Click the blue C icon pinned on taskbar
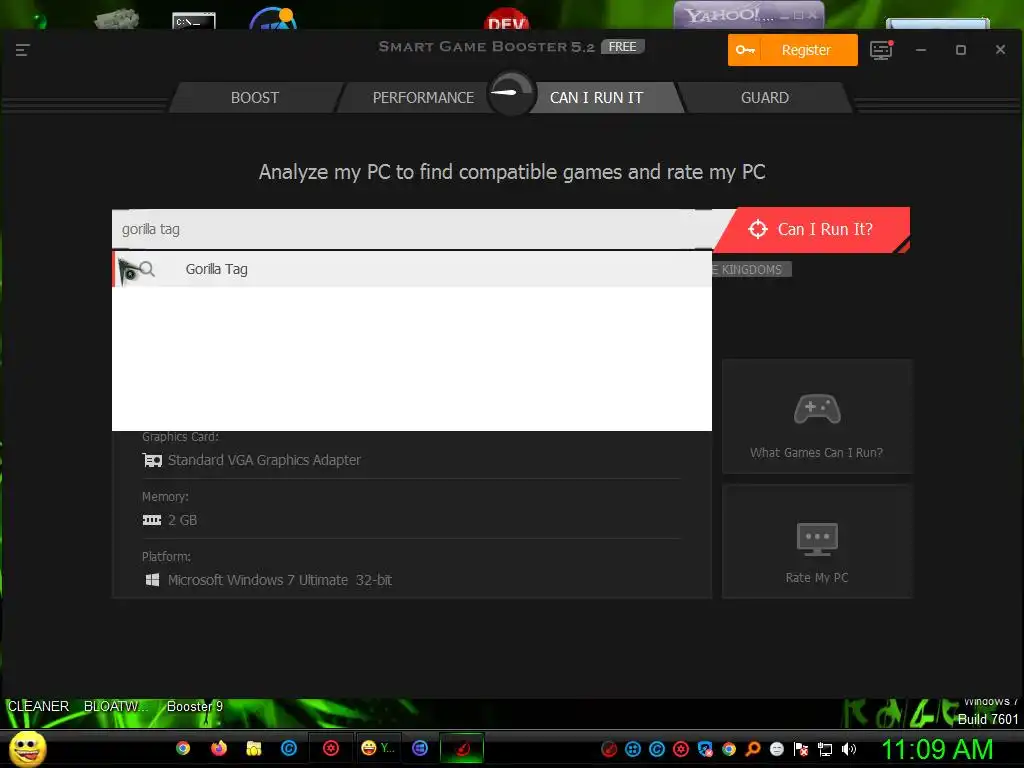This screenshot has height=768, width=1024. [x=289, y=748]
